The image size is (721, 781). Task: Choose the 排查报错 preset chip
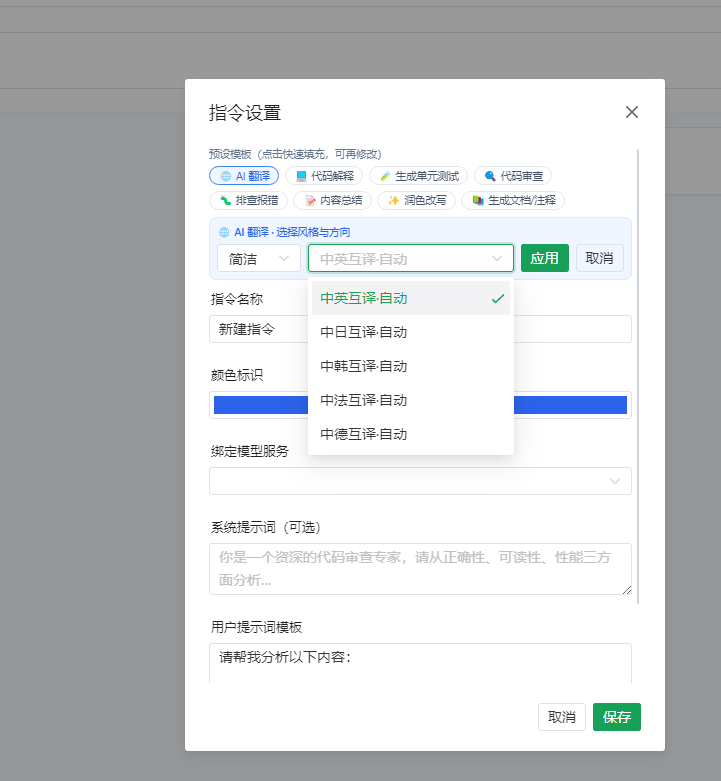248,200
